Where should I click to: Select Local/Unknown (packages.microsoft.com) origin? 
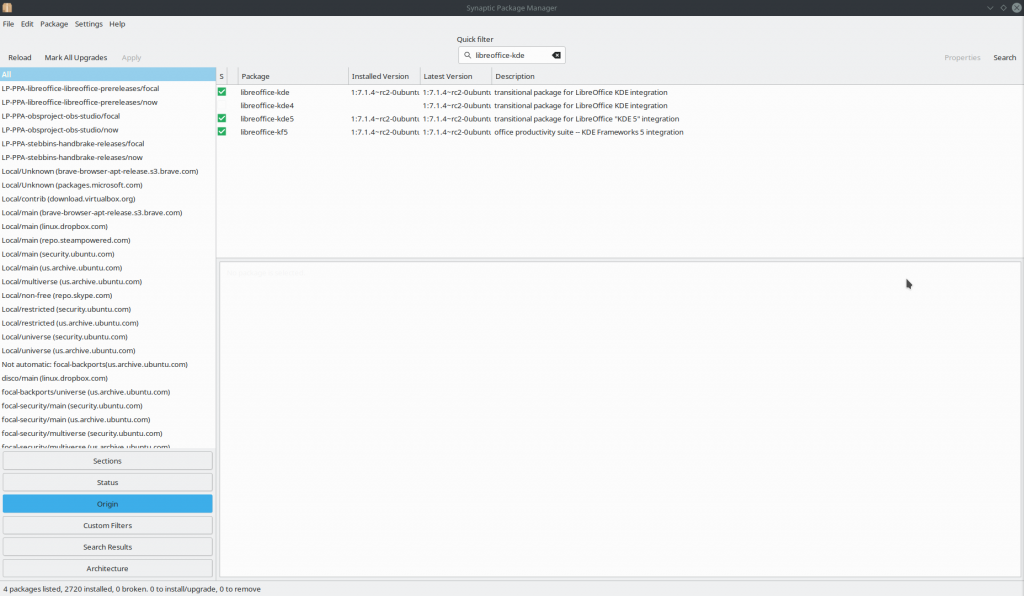72,185
